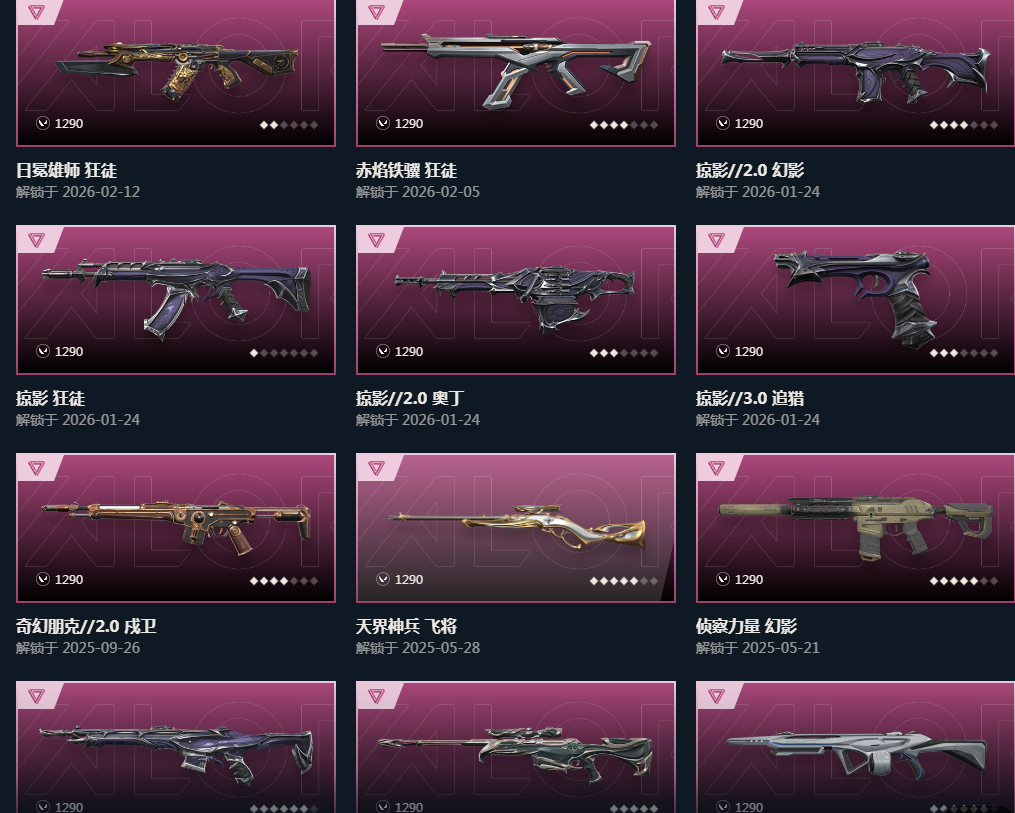The image size is (1015, 813).
Task: Open the 奇幻朋克//2.0 戍卫 skin name
Action: 86,626
